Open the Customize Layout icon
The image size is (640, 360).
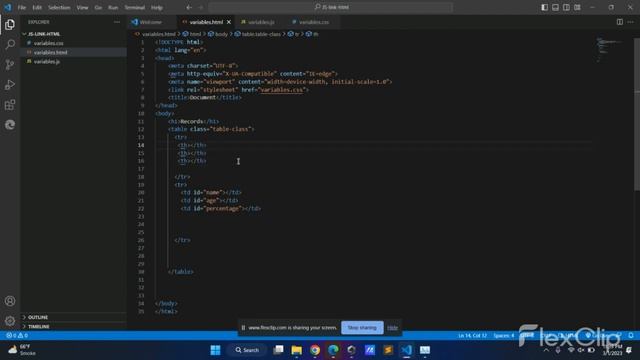pos(577,7)
